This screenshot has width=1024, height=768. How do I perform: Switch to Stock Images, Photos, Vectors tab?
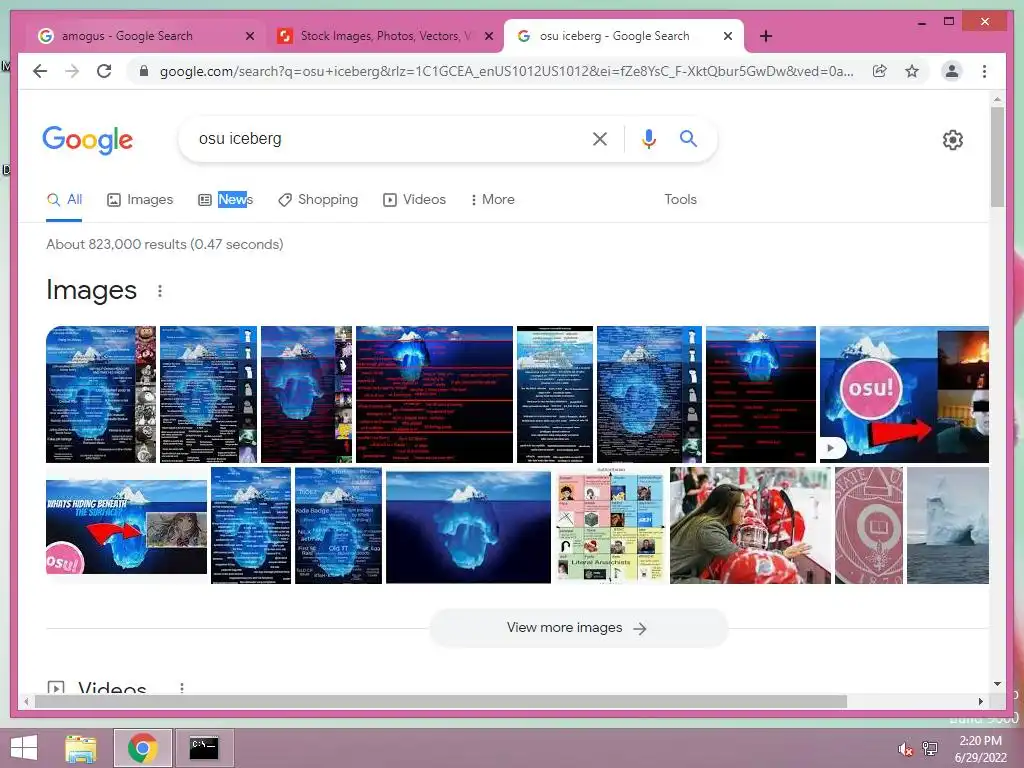(384, 36)
